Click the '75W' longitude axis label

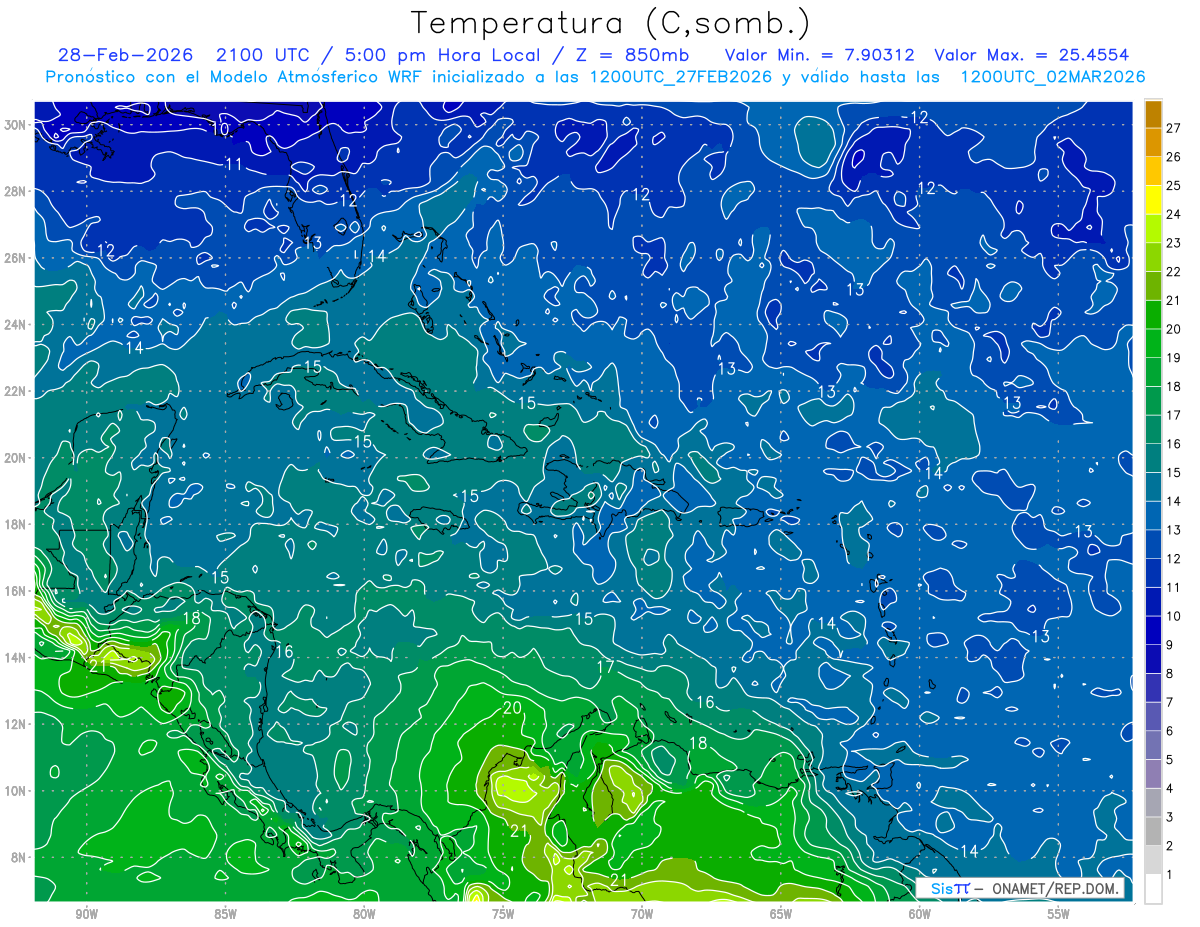click(503, 914)
